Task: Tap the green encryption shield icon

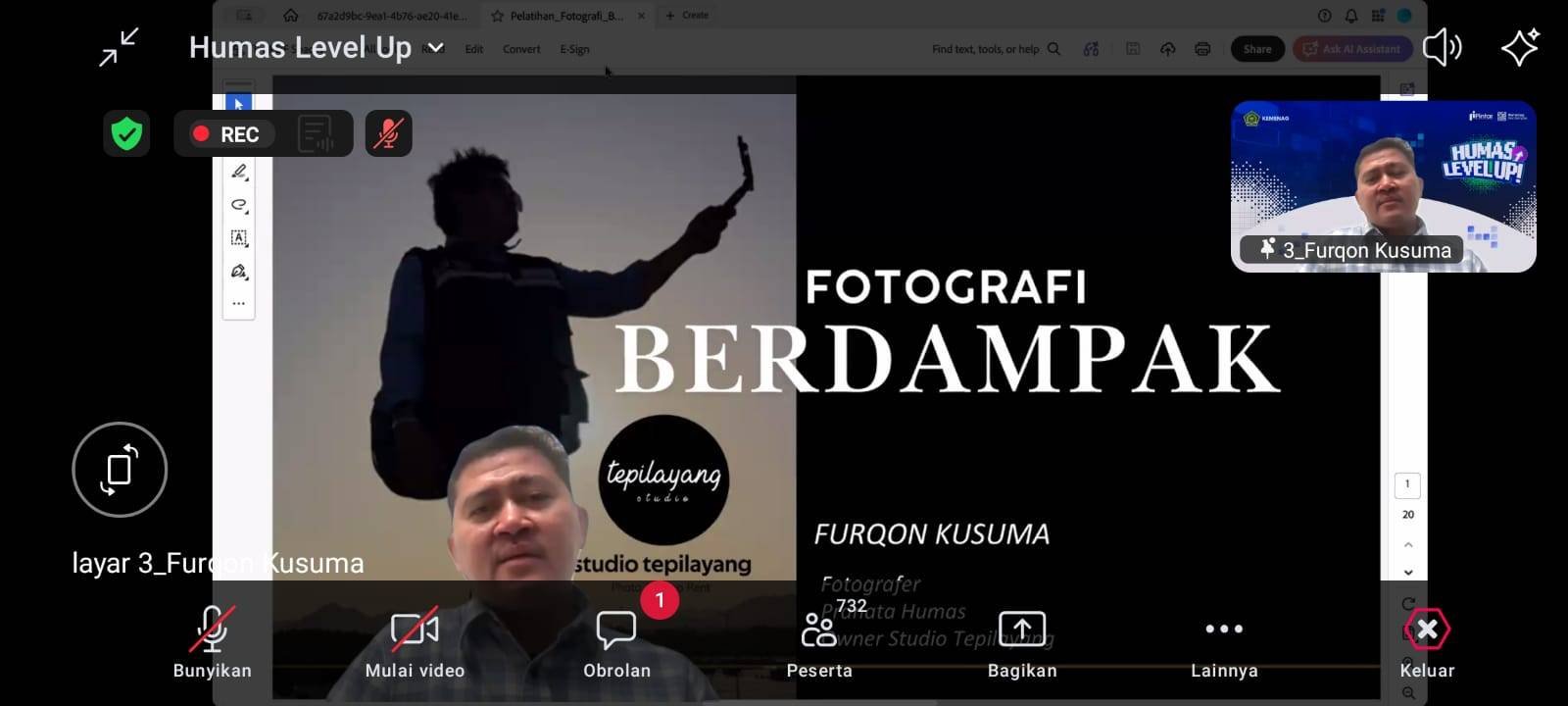Action: (x=126, y=133)
